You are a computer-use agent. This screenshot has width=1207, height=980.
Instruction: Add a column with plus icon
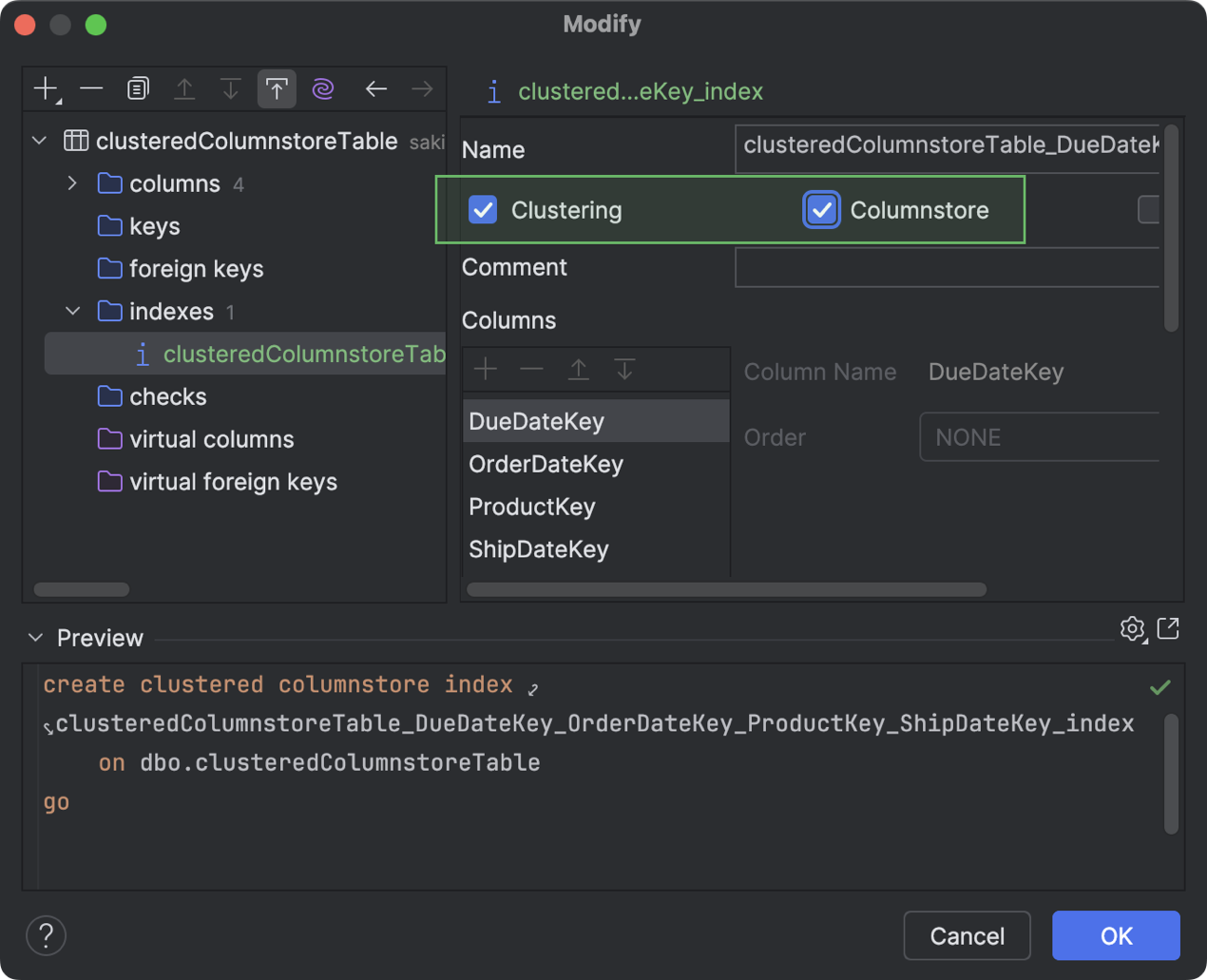pyautogui.click(x=486, y=370)
